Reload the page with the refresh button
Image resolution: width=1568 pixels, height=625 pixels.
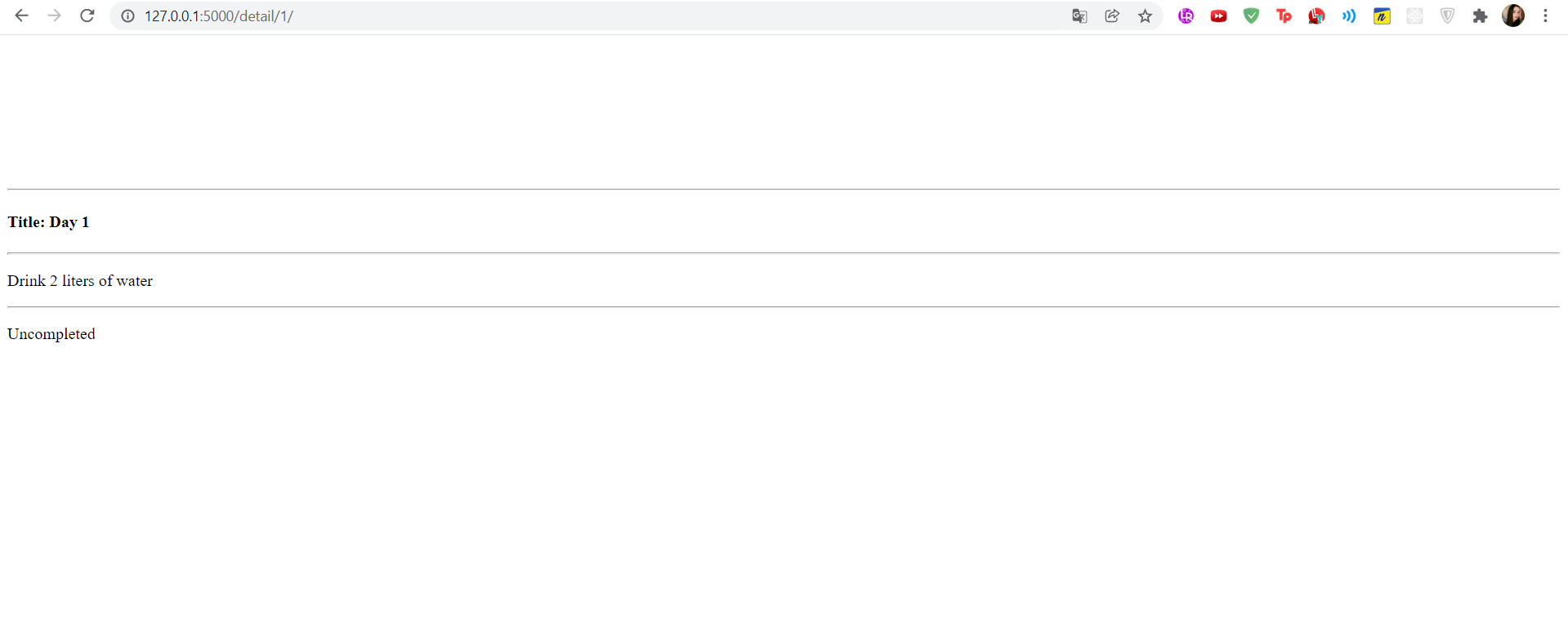coord(87,16)
